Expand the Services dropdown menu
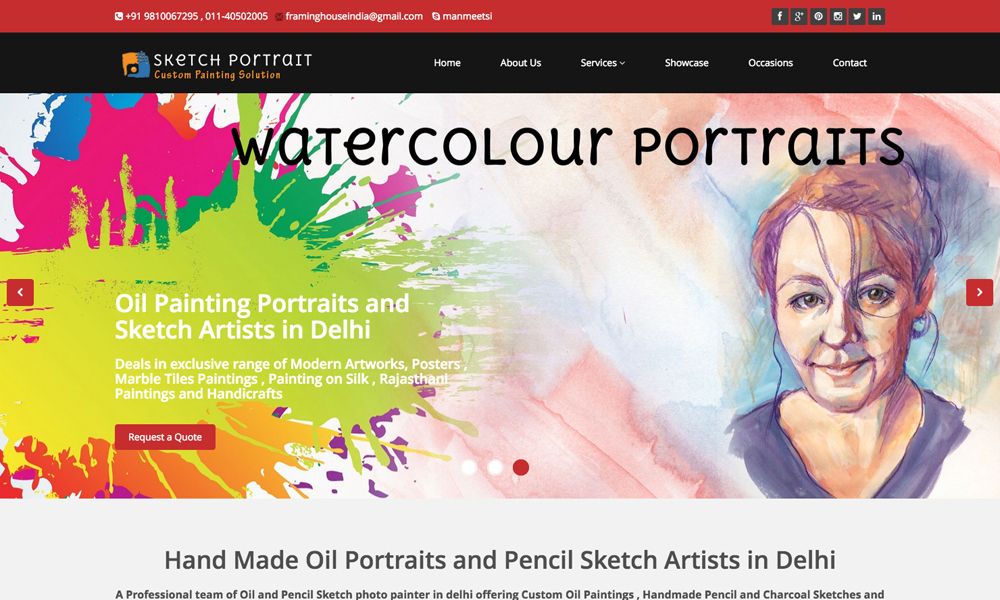 click(603, 62)
